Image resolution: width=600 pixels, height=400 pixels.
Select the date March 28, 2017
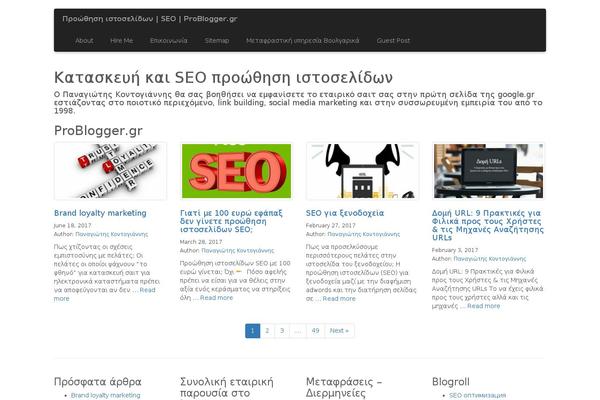click(201, 242)
